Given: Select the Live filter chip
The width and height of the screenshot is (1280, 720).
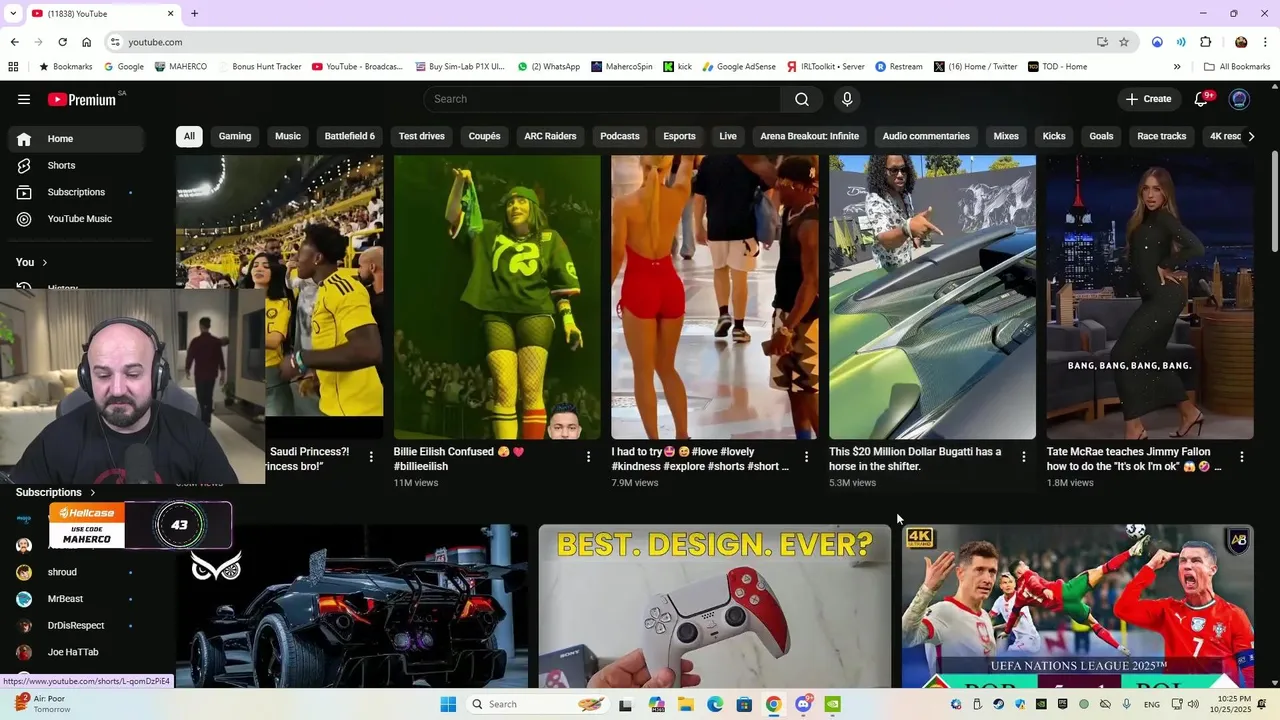Looking at the screenshot, I should 728,136.
